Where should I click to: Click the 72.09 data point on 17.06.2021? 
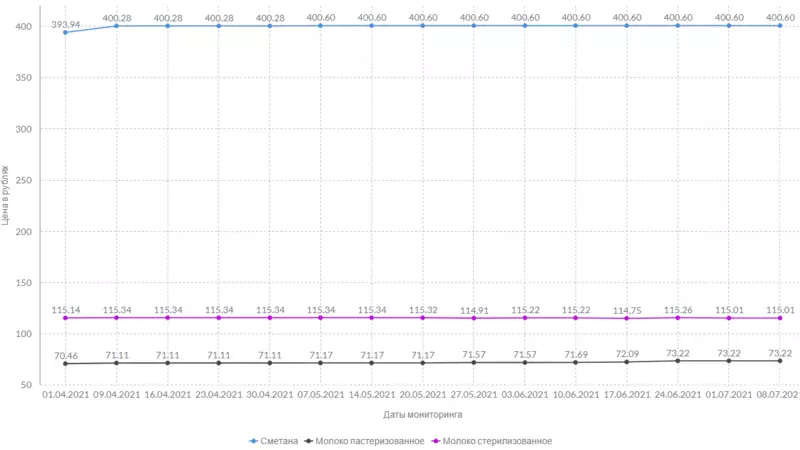(x=627, y=362)
